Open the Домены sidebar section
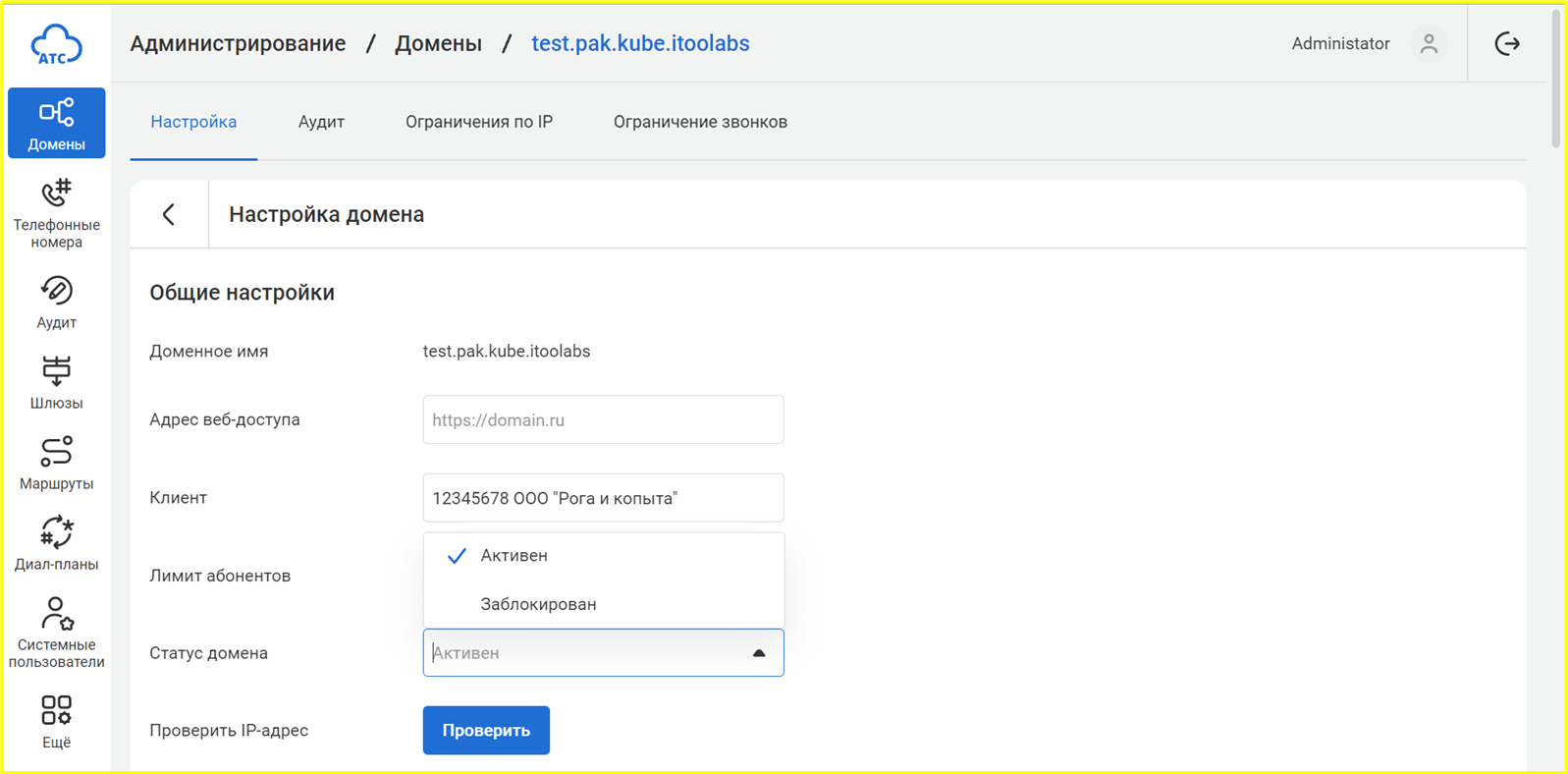1568x774 pixels. pos(56,123)
